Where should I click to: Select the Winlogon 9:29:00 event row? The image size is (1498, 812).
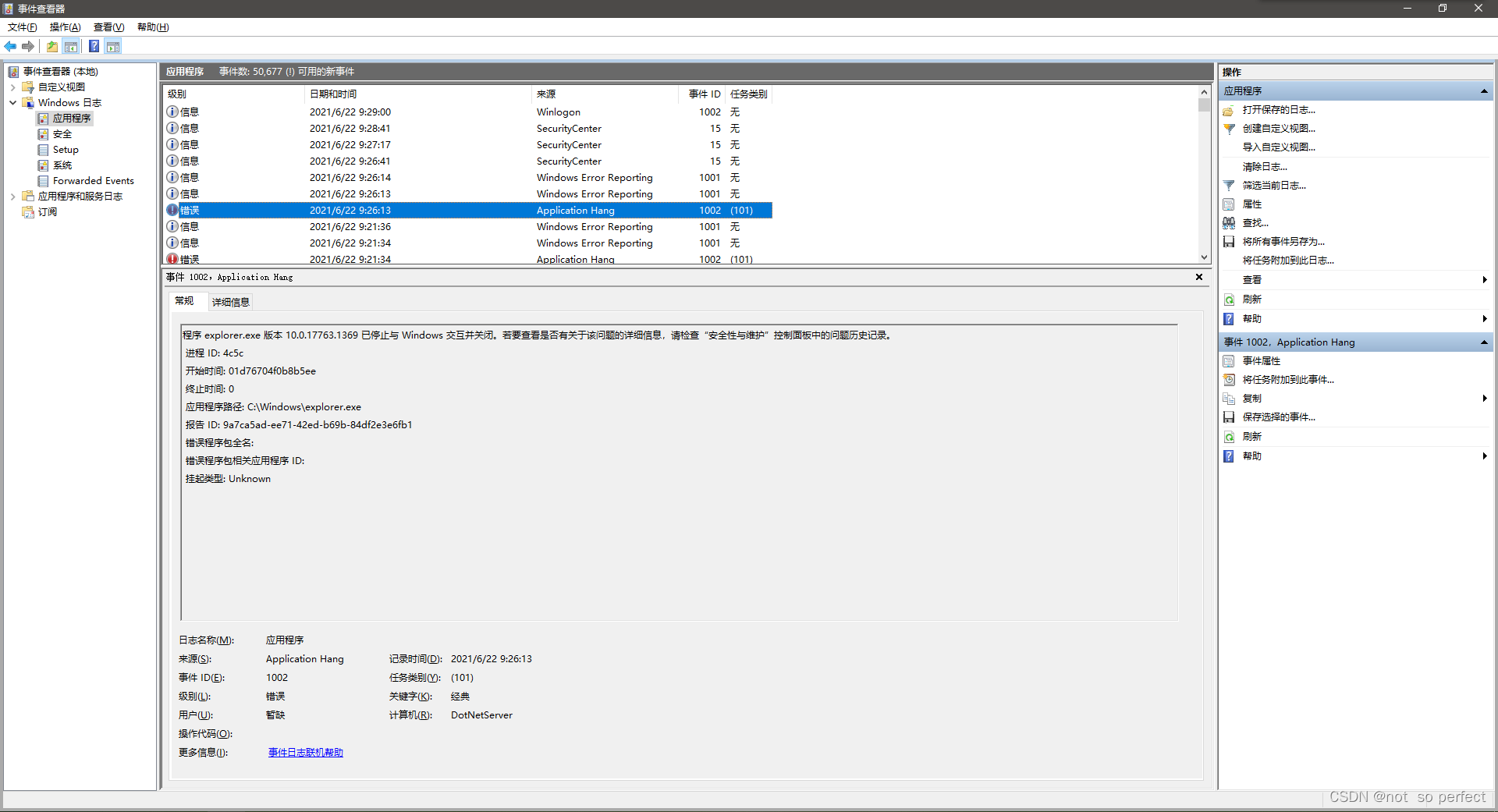coord(468,112)
